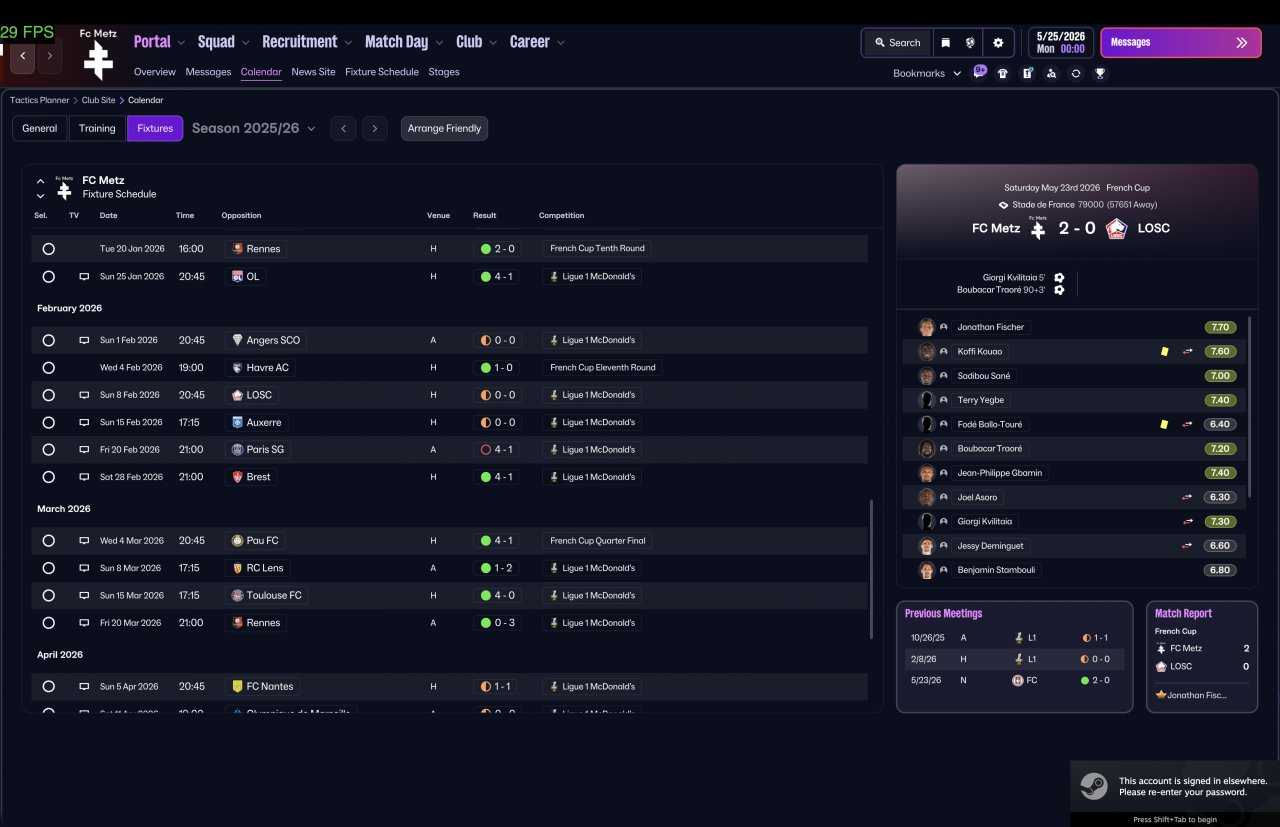This screenshot has width=1280, height=827.
Task: Click the purple Messages button
Action: 1180,43
